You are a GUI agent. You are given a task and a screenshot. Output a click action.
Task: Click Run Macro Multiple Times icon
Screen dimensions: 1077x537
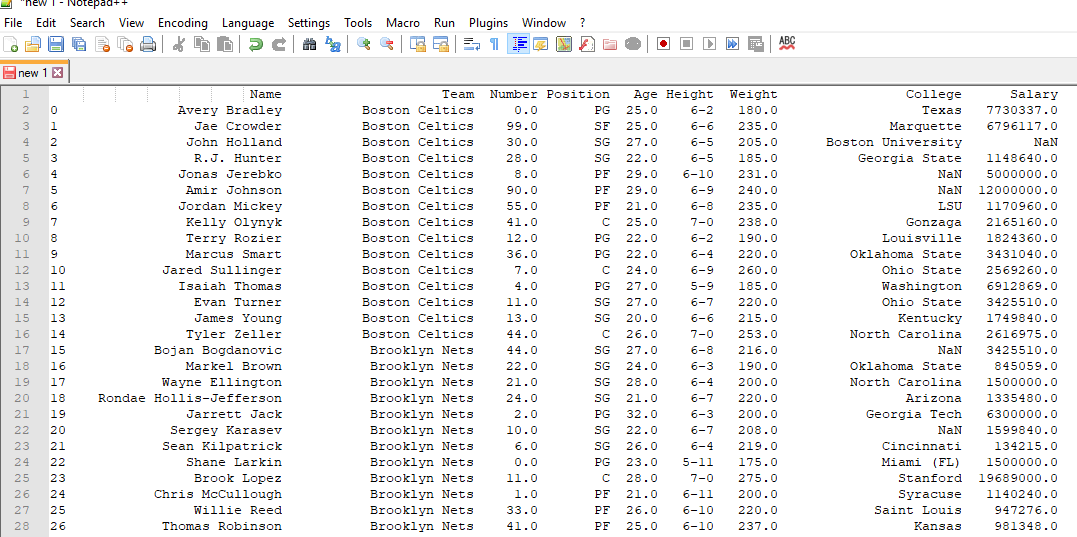coord(733,45)
